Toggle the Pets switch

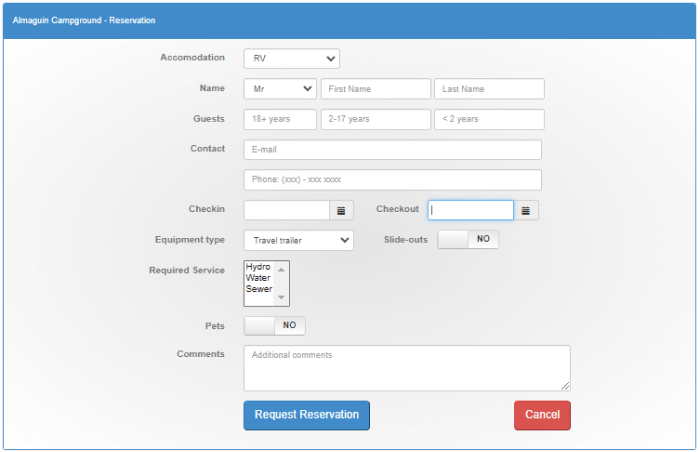pyautogui.click(x=275, y=326)
